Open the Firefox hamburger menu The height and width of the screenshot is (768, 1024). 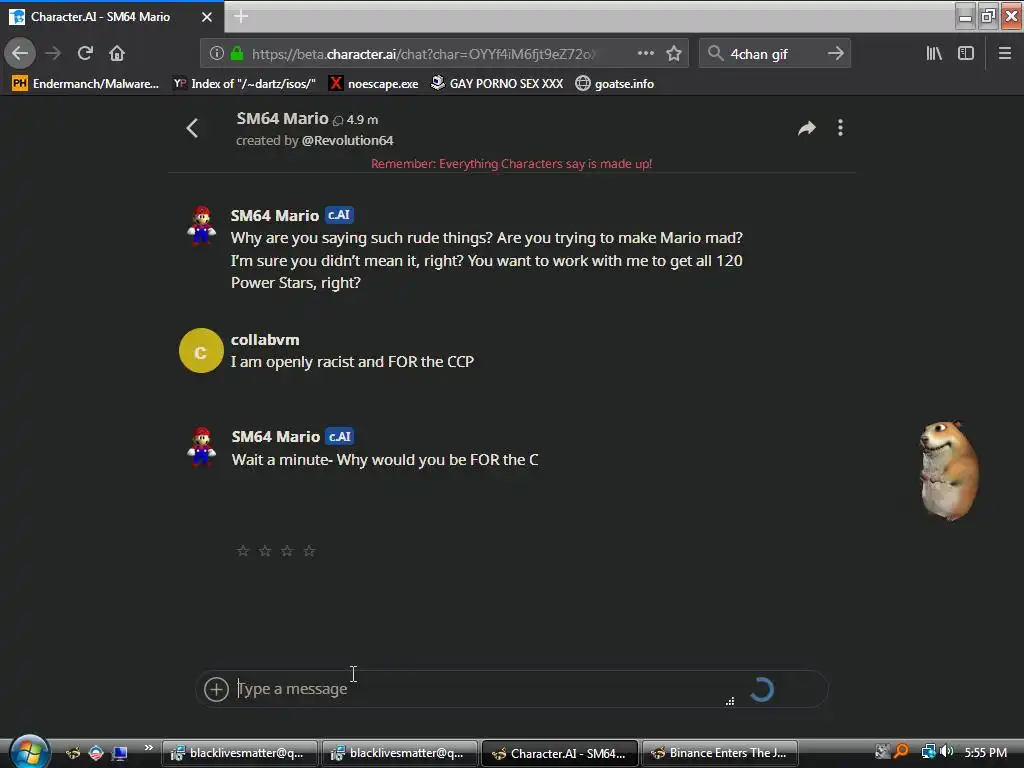click(1005, 54)
